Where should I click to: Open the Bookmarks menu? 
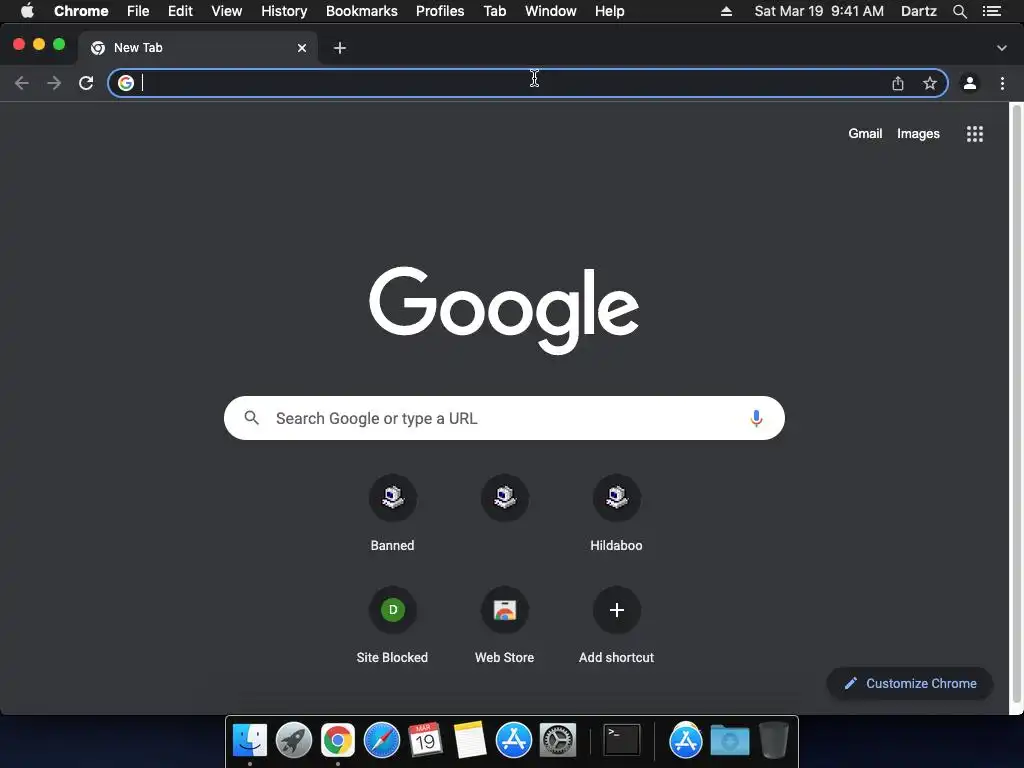coord(362,11)
